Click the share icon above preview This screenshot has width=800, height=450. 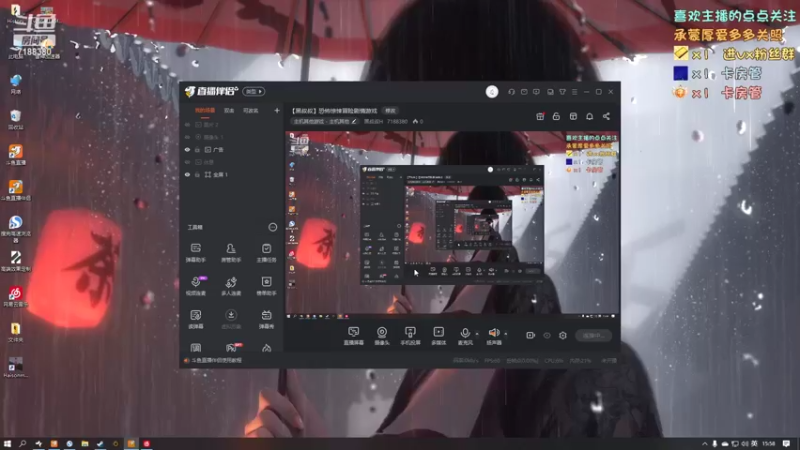click(x=606, y=116)
